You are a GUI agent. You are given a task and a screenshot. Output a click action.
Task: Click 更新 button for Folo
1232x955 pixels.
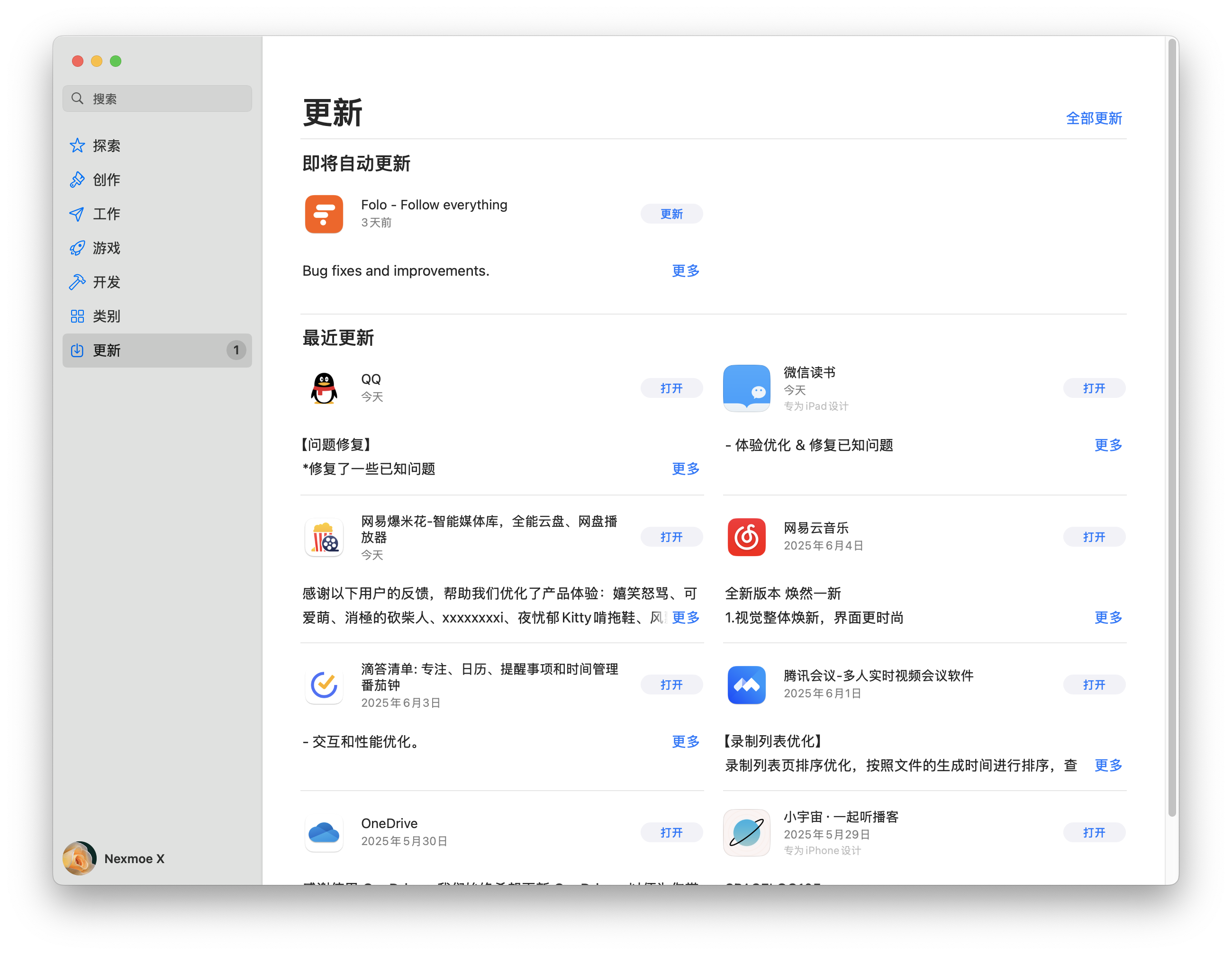click(671, 214)
